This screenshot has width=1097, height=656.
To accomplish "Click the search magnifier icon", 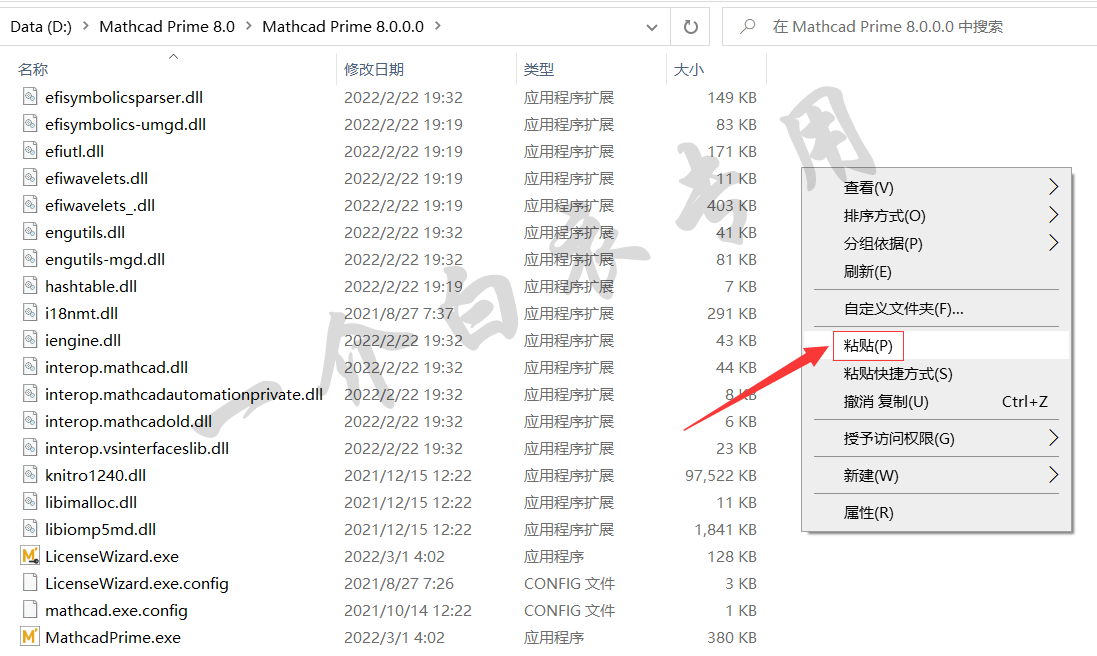I will pyautogui.click(x=748, y=27).
